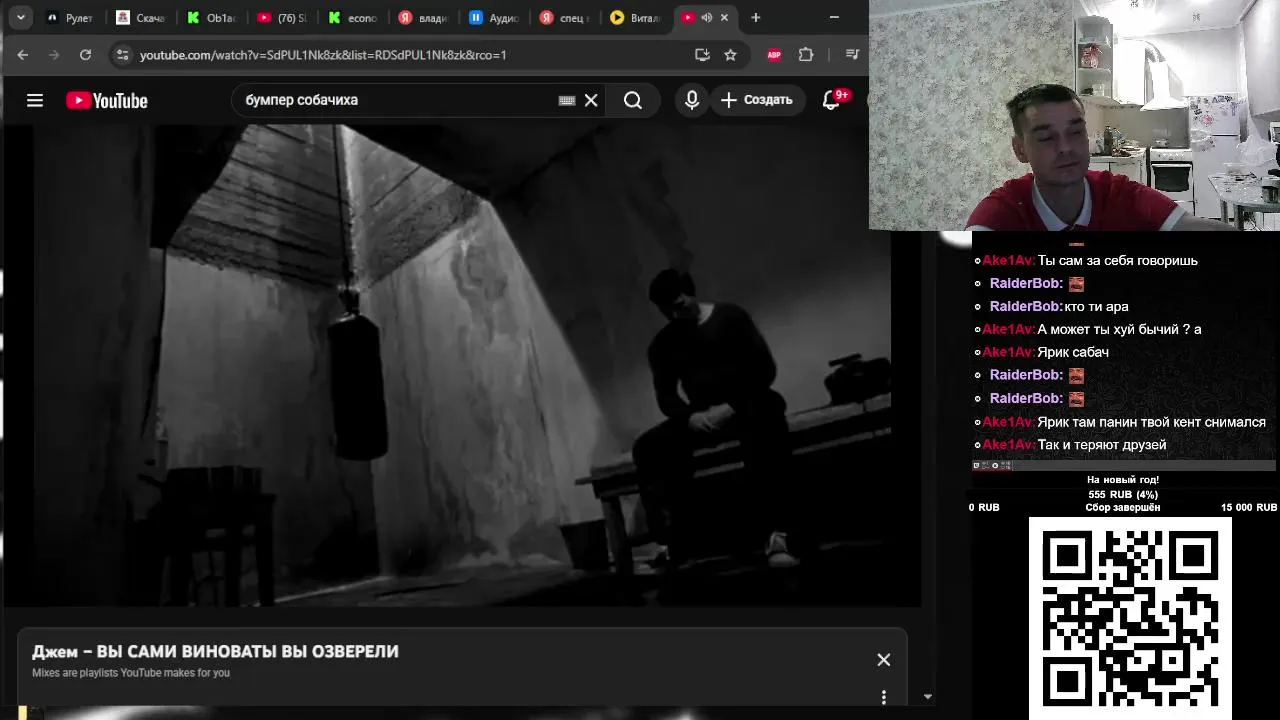
Task: Open the on-screen keyboard in search box
Action: click(x=567, y=100)
